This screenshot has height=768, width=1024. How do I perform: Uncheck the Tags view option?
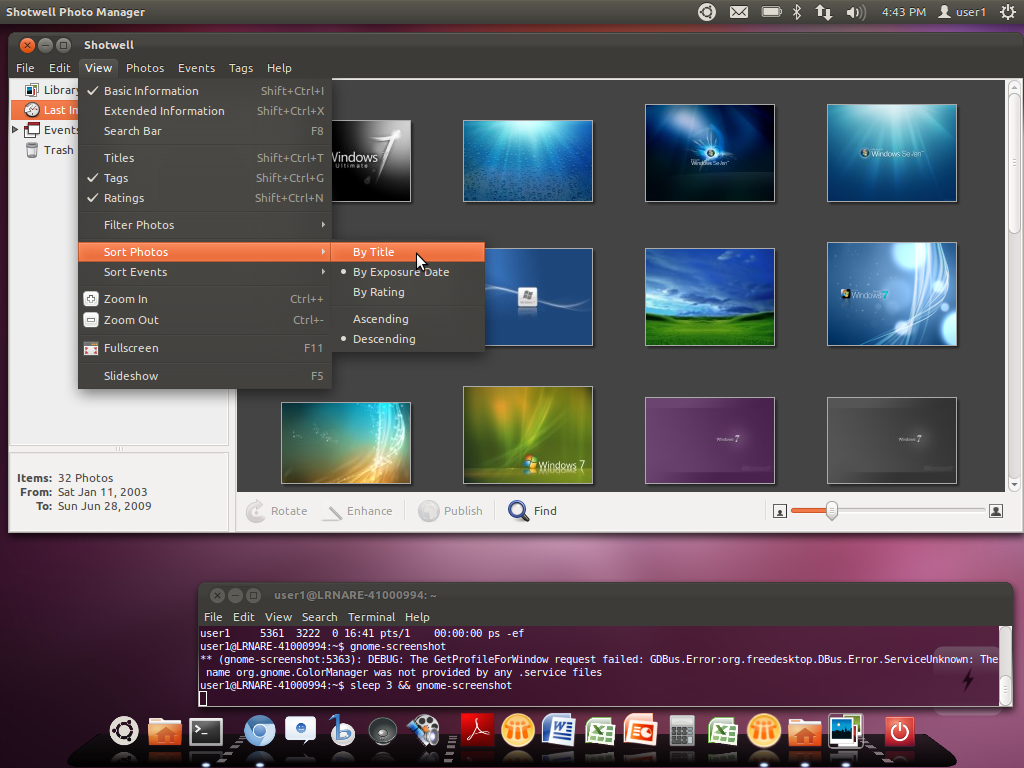point(204,178)
